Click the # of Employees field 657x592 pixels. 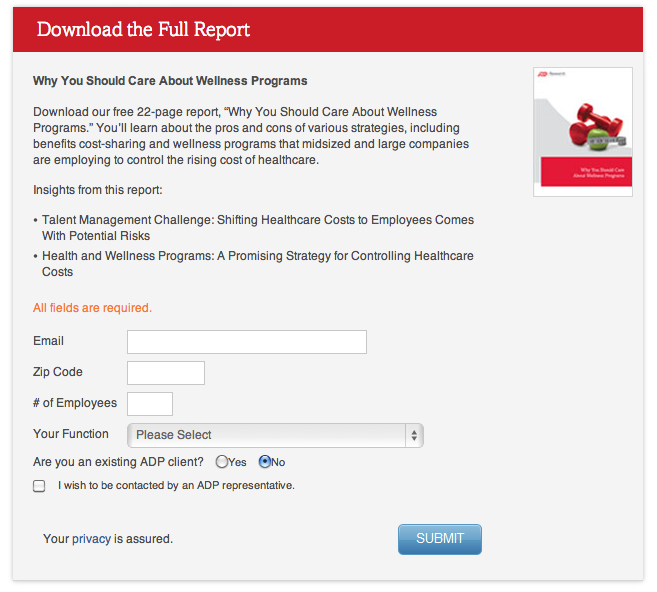tap(150, 404)
